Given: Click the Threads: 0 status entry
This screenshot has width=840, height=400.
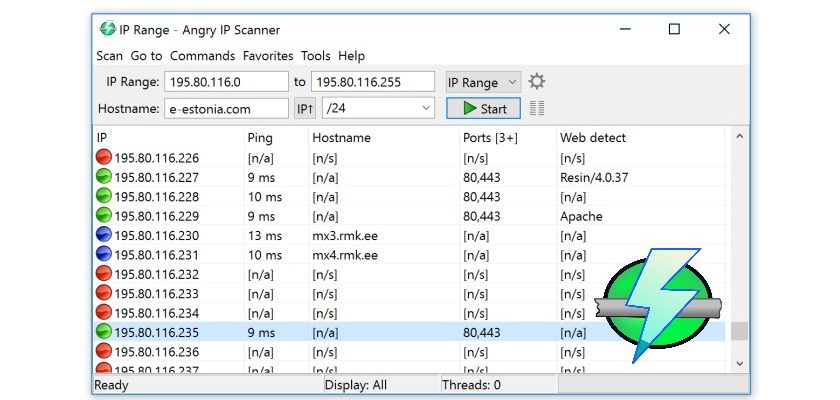Looking at the screenshot, I should (x=471, y=384).
